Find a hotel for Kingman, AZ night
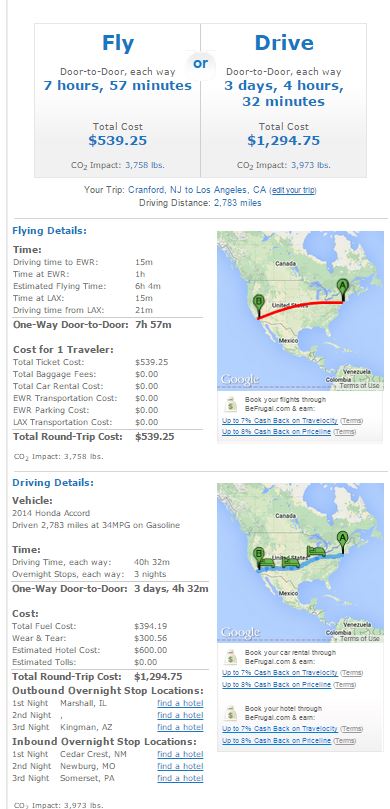The image size is (390, 809). click(x=180, y=727)
